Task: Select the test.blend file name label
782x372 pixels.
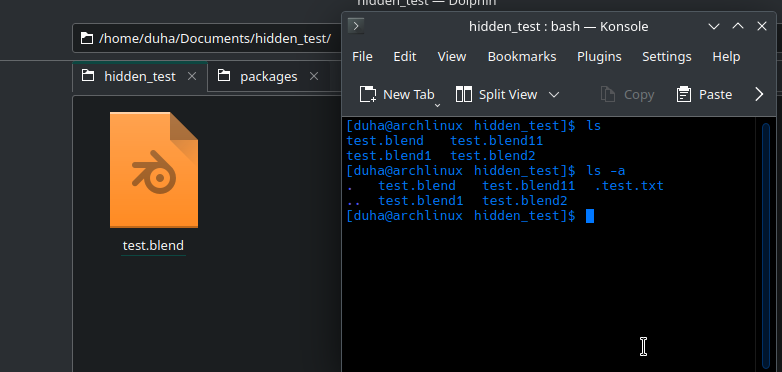Action: click(153, 245)
